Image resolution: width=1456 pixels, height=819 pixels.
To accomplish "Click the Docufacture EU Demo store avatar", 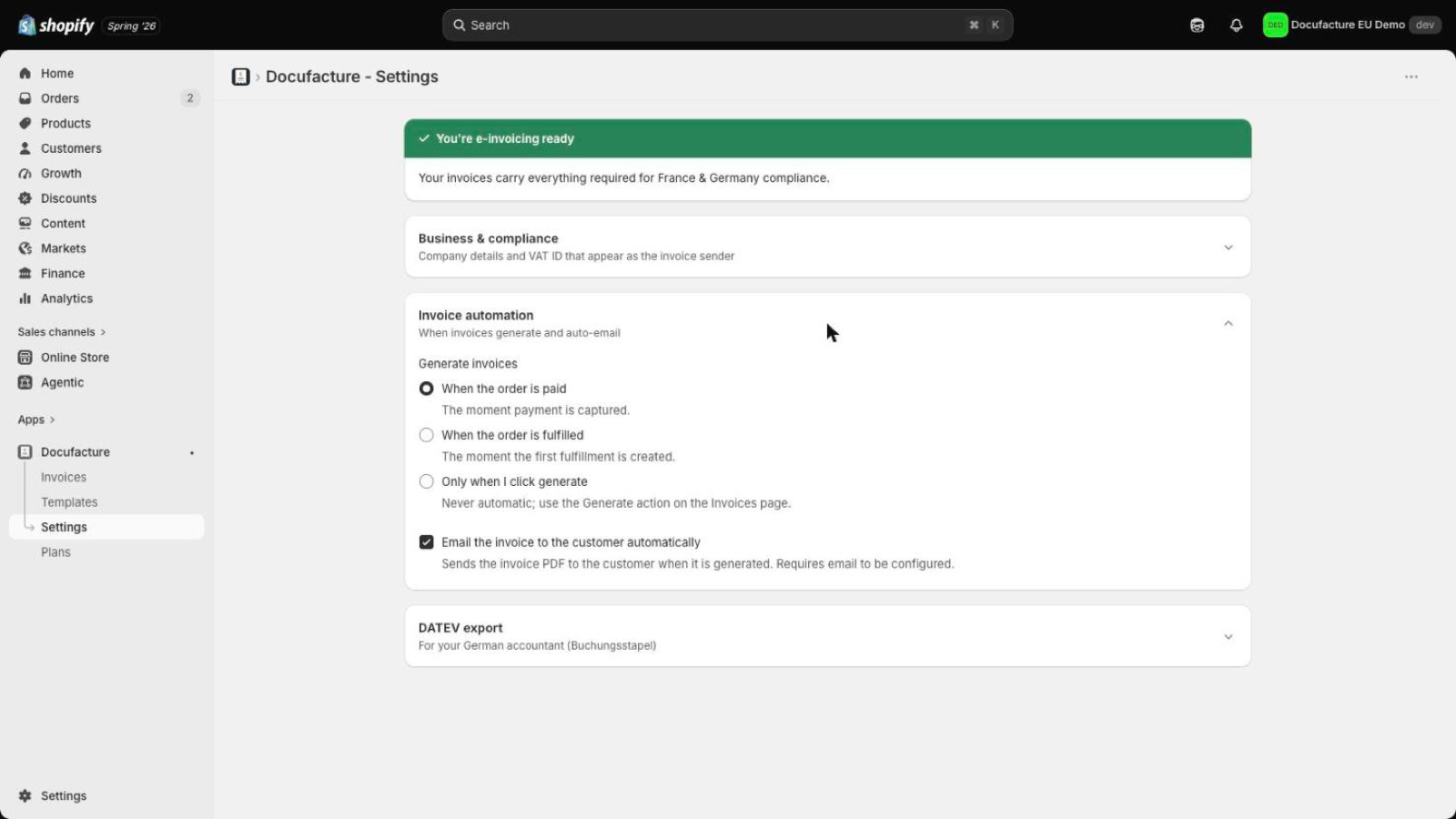I will [x=1275, y=25].
